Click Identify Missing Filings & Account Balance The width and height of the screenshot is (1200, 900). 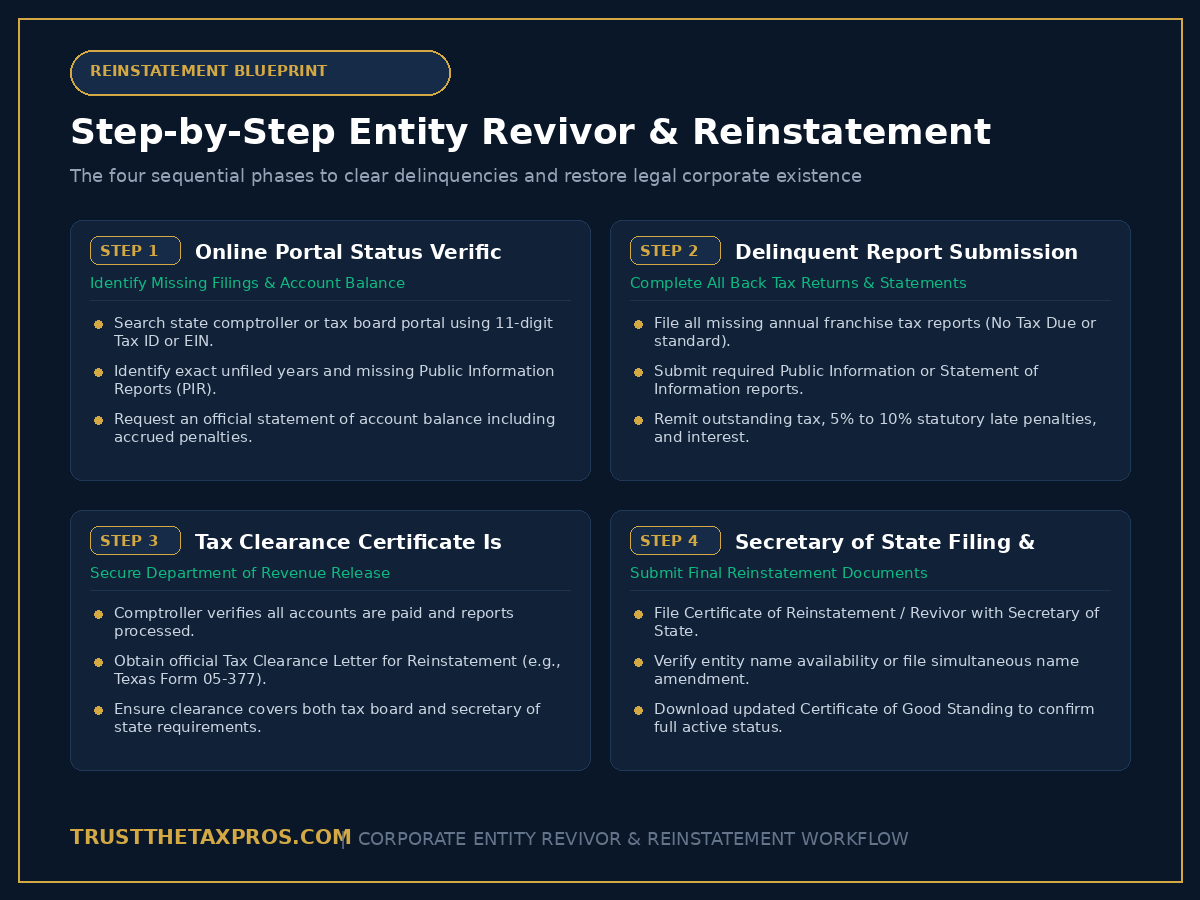247,283
